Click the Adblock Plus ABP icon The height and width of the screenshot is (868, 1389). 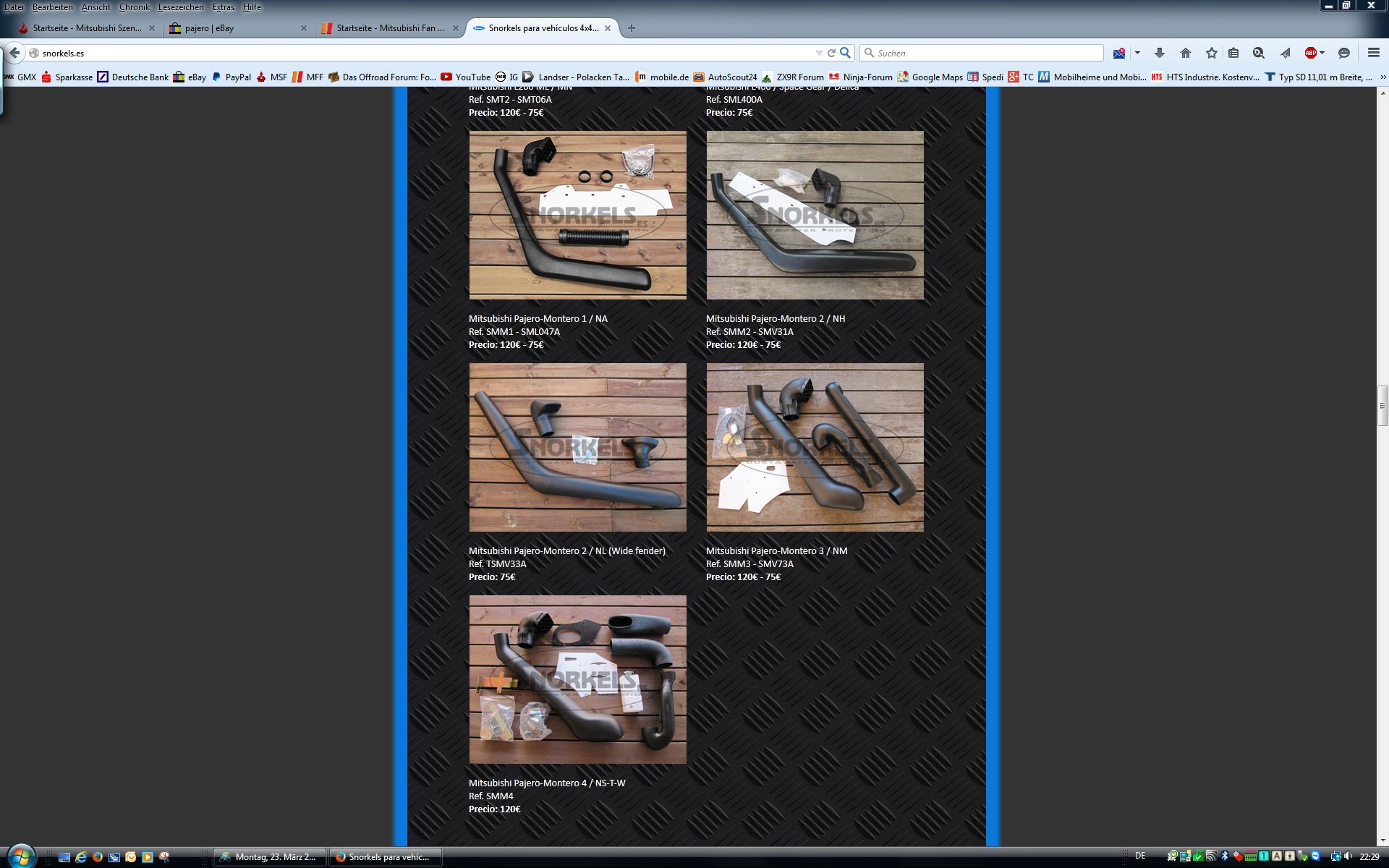[1310, 53]
